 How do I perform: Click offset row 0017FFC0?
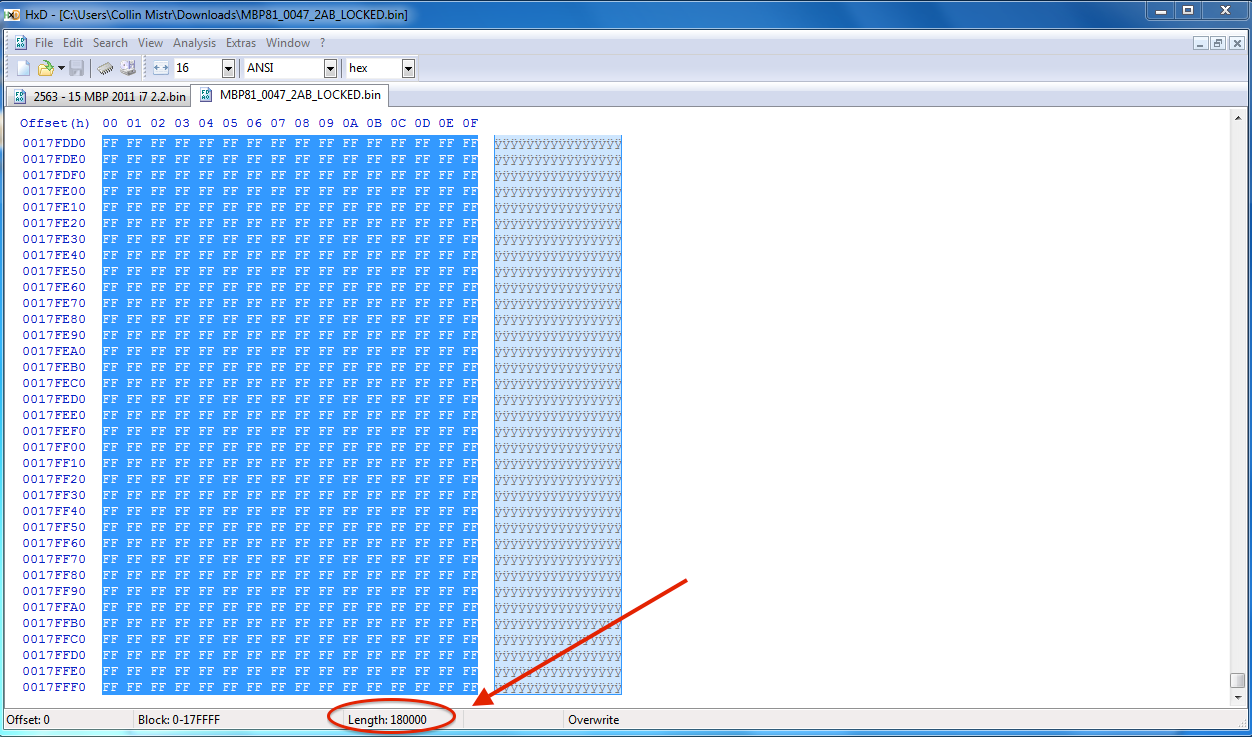click(55, 639)
